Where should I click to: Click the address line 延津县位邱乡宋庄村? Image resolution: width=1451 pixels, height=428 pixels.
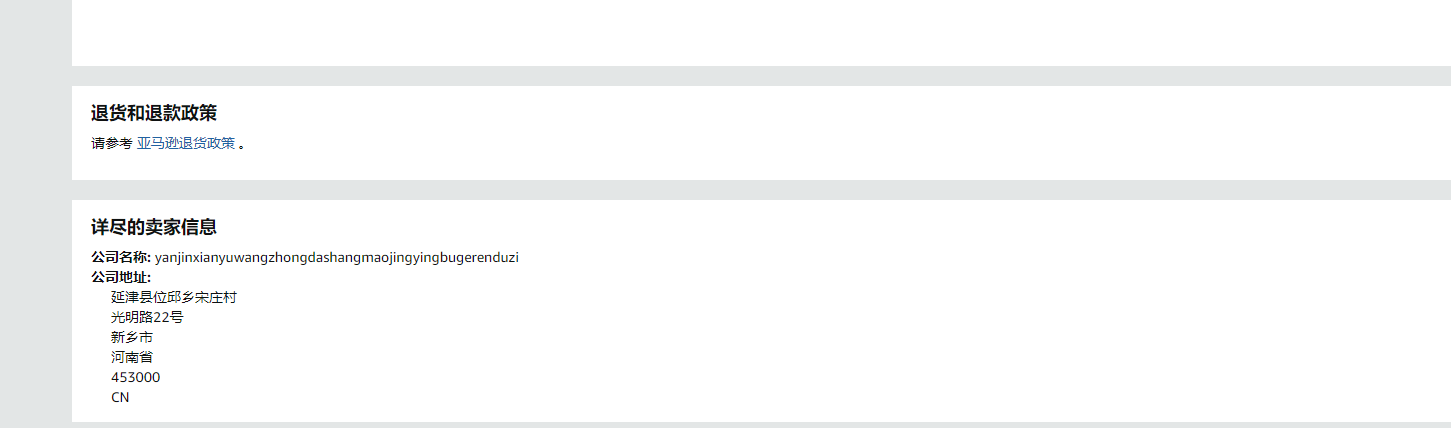174,297
